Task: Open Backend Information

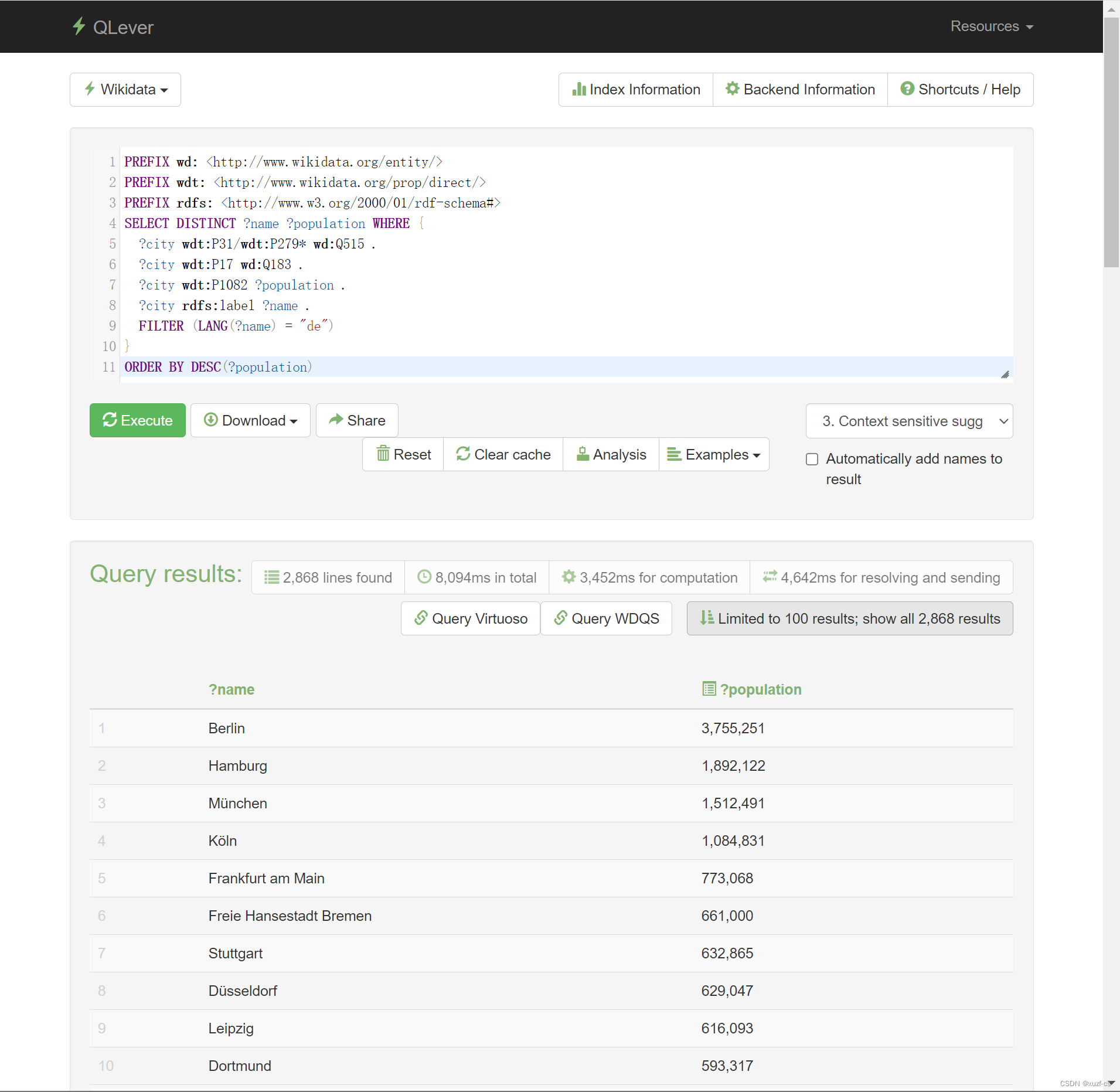Action: coord(800,90)
